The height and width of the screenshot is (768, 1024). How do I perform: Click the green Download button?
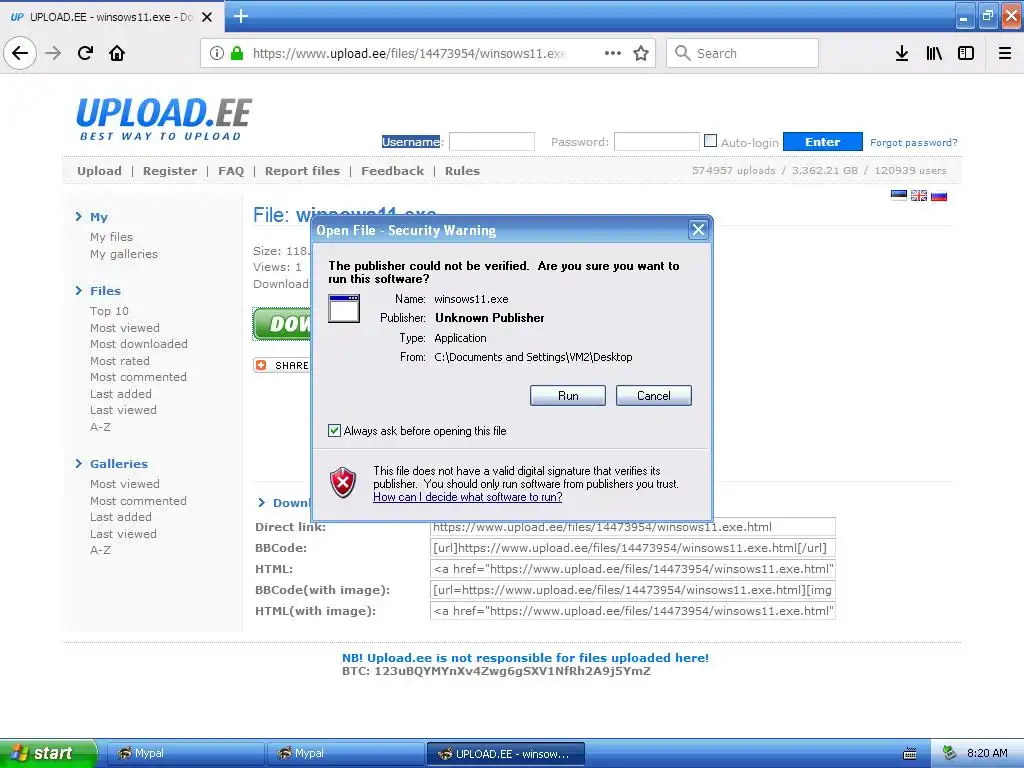(x=282, y=323)
